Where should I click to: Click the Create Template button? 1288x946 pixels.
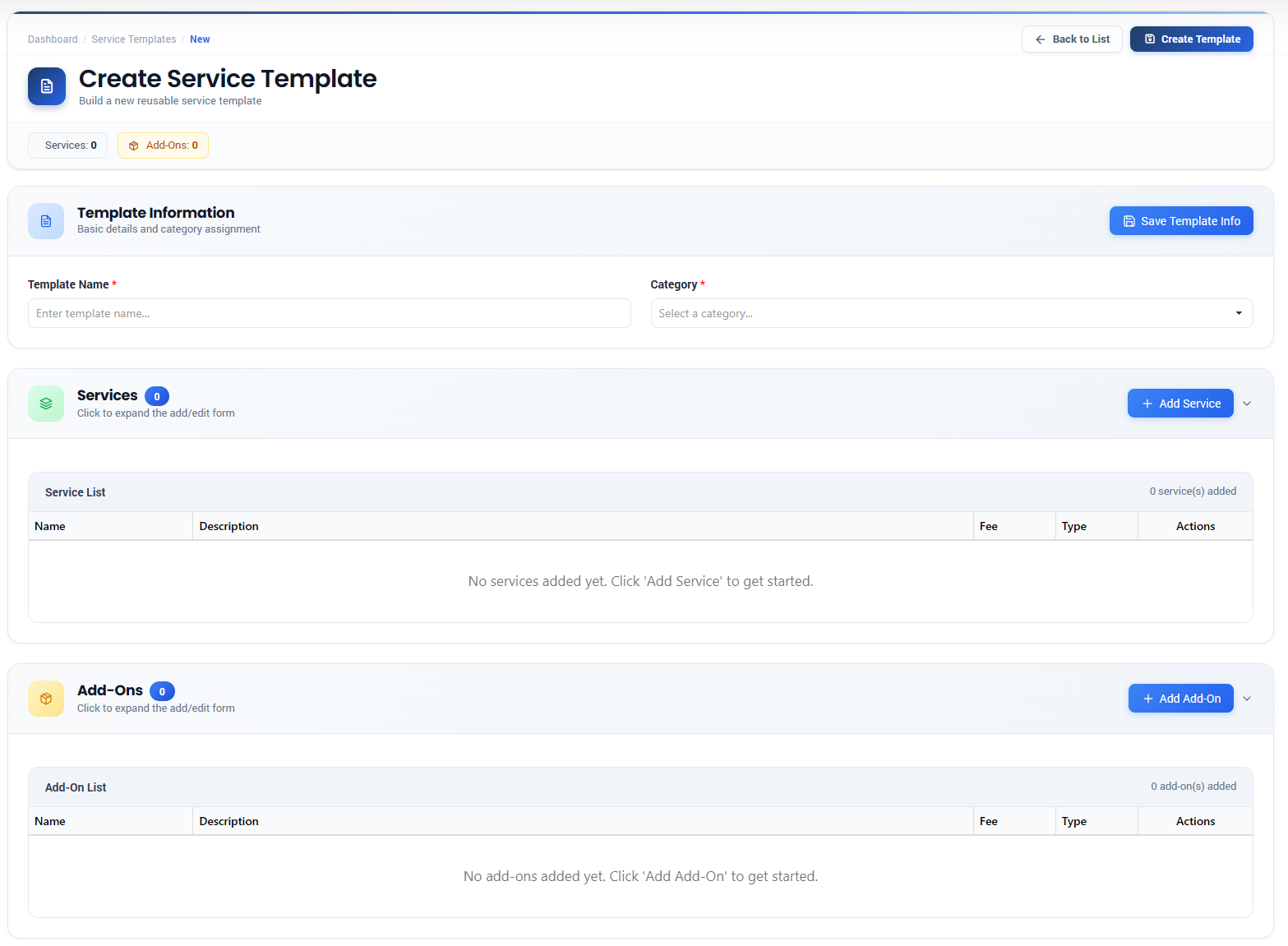click(1192, 39)
